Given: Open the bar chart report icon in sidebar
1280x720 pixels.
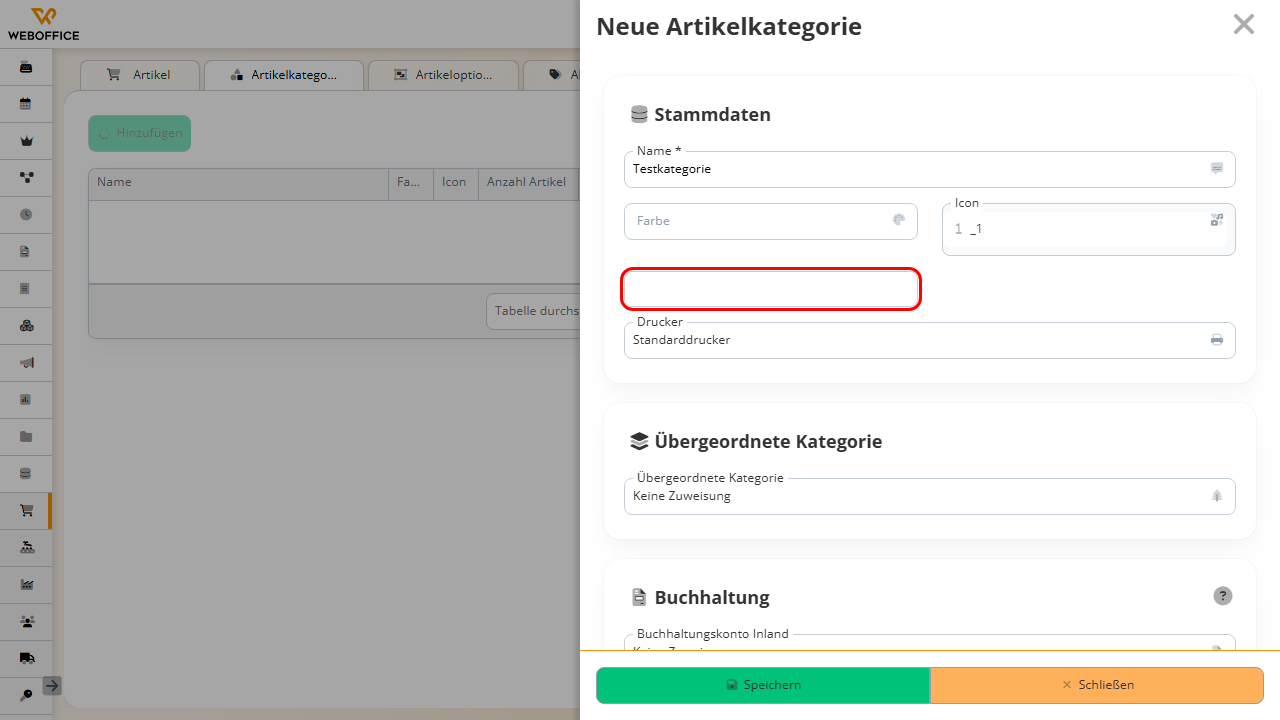Looking at the screenshot, I should pyautogui.click(x=26, y=399).
